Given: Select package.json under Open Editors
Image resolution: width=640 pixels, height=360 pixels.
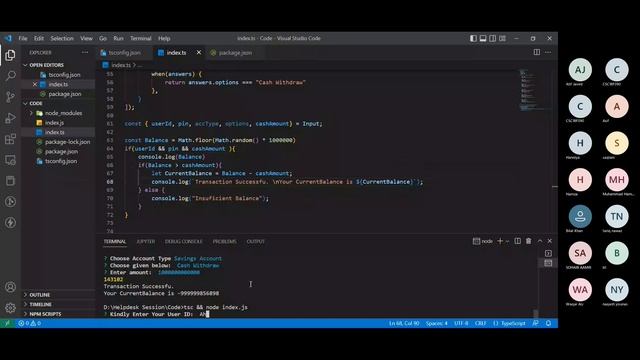Looking at the screenshot, I should 64,94.
